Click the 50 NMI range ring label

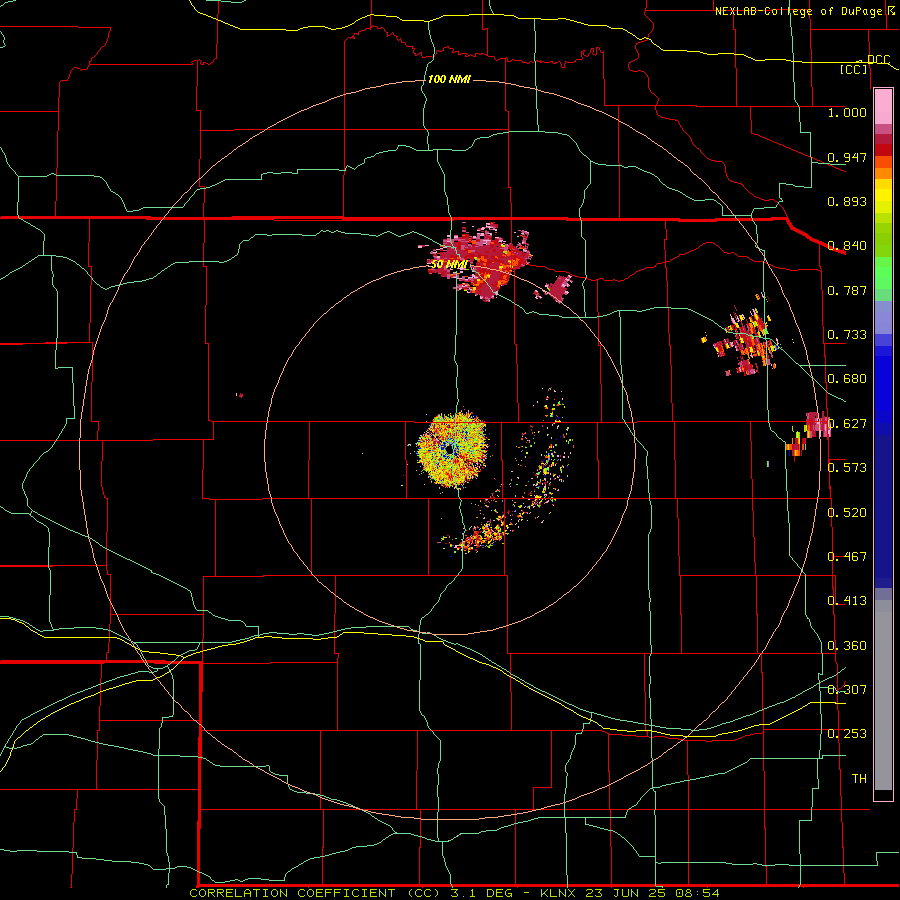point(449,264)
